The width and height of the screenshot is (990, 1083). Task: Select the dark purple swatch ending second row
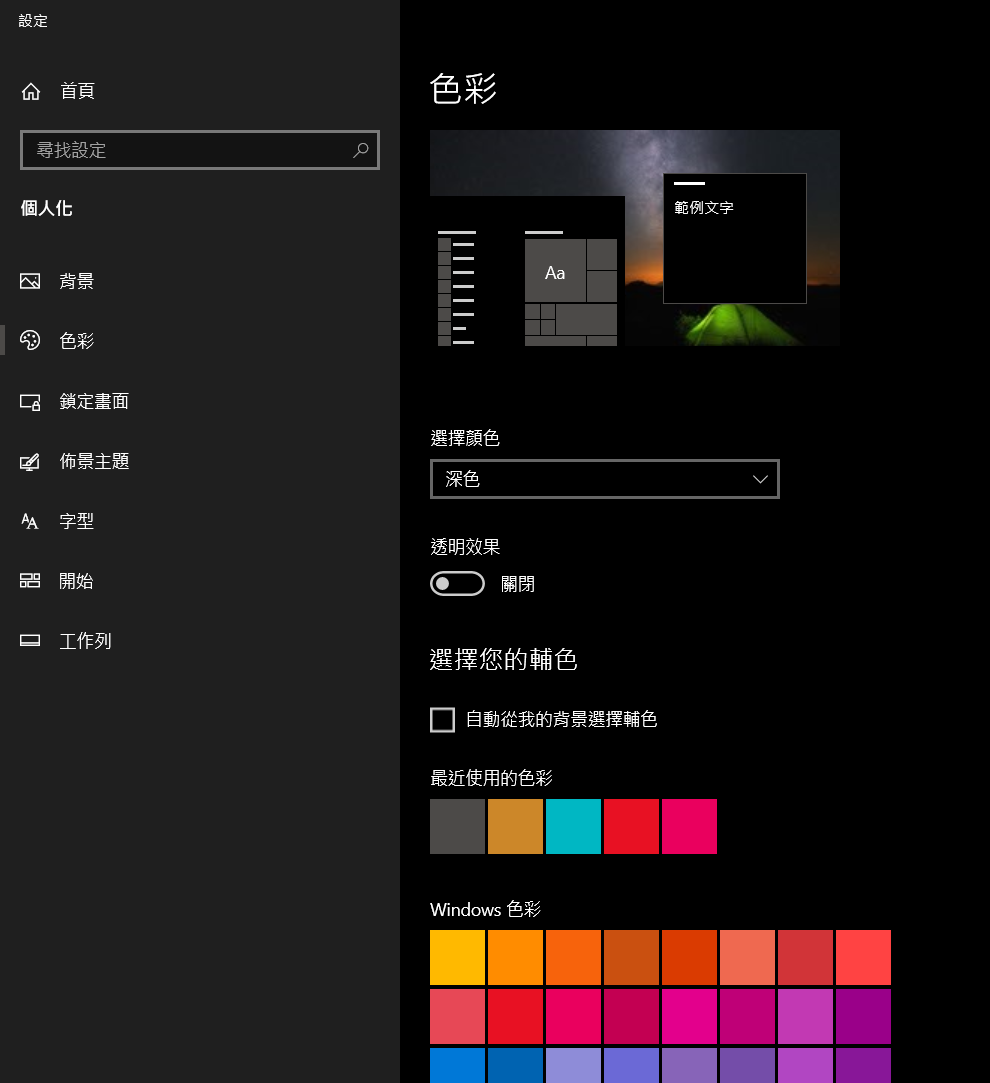point(864,1017)
